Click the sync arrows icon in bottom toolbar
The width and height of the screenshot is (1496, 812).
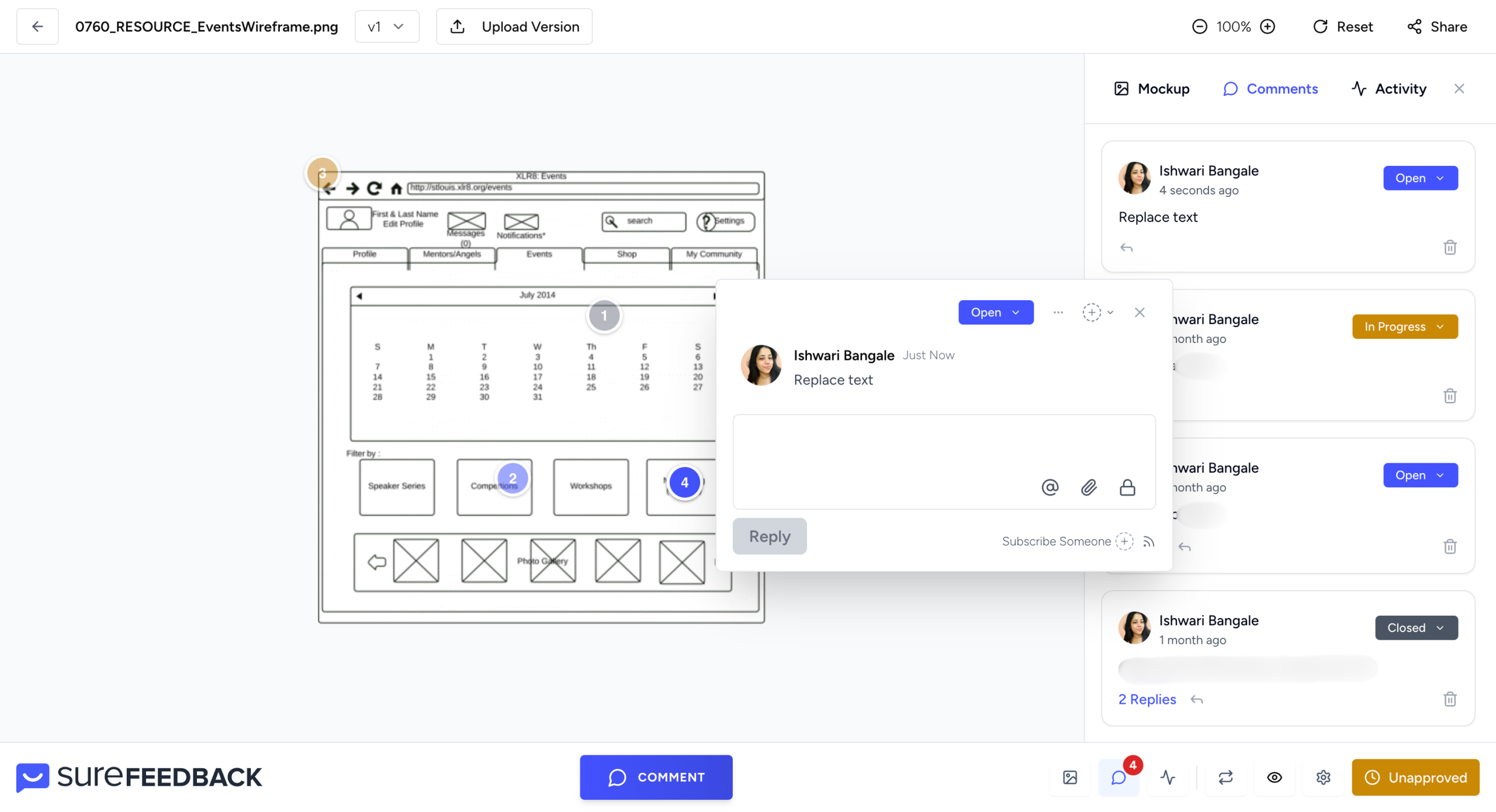1225,777
